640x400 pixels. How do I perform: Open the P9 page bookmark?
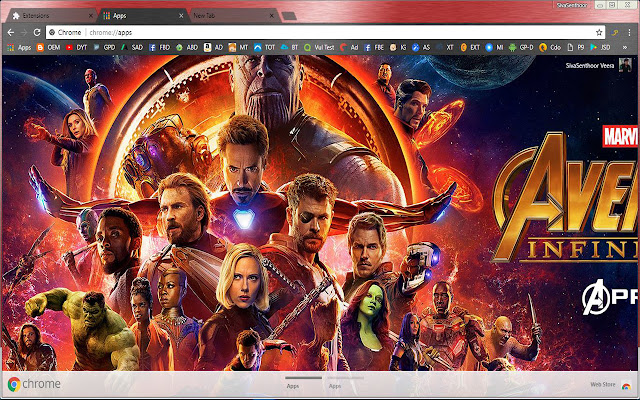pos(576,47)
